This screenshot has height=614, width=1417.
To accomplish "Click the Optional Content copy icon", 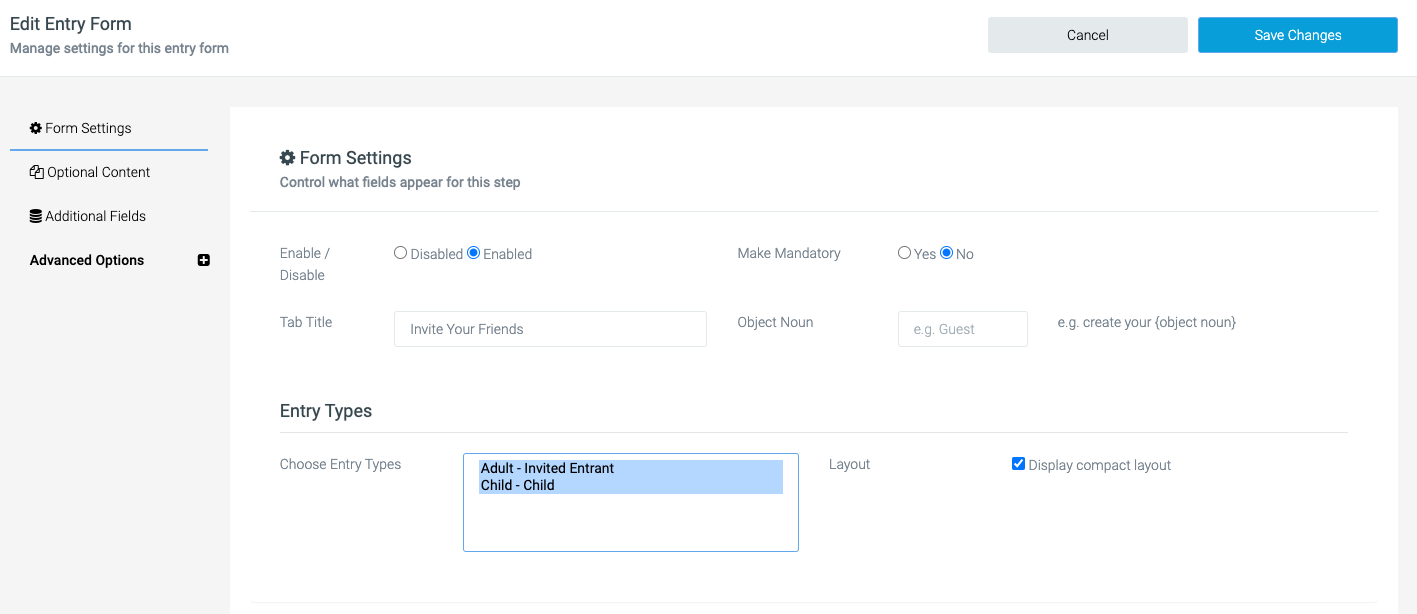I will 36,172.
